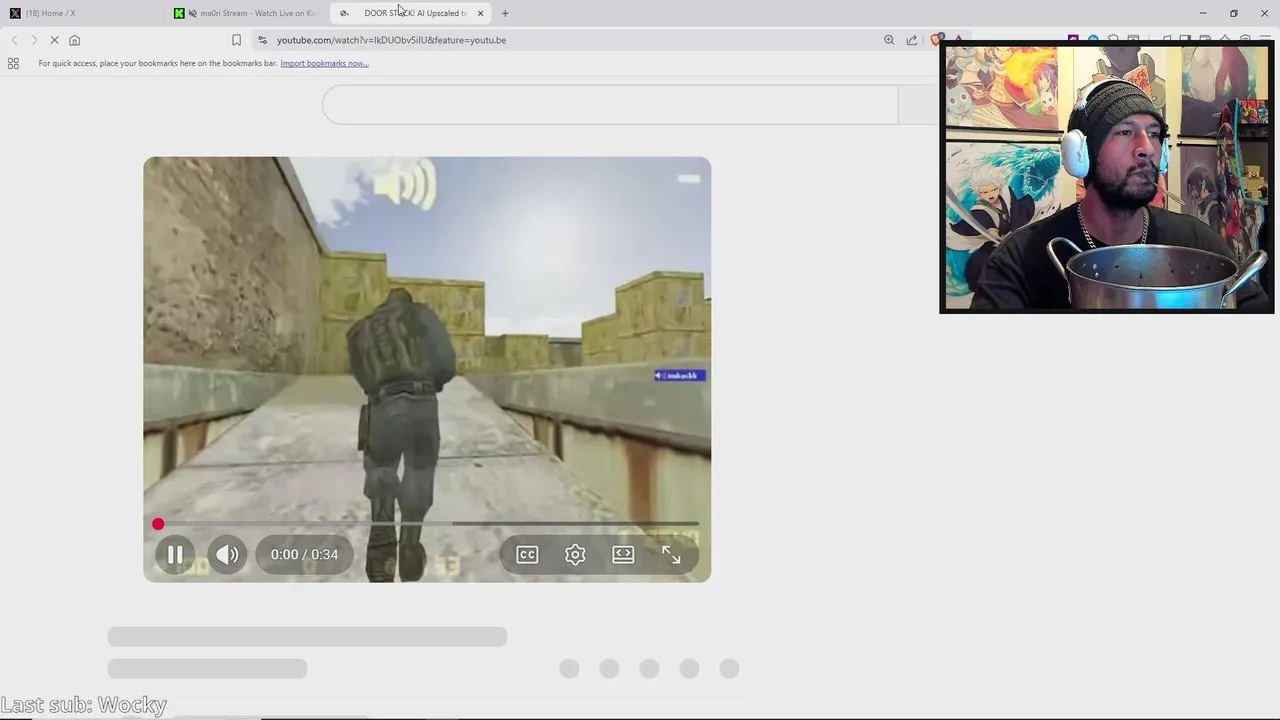Screen dimensions: 1280x720
Task: Switch the player to theater mode
Action: (x=623, y=554)
